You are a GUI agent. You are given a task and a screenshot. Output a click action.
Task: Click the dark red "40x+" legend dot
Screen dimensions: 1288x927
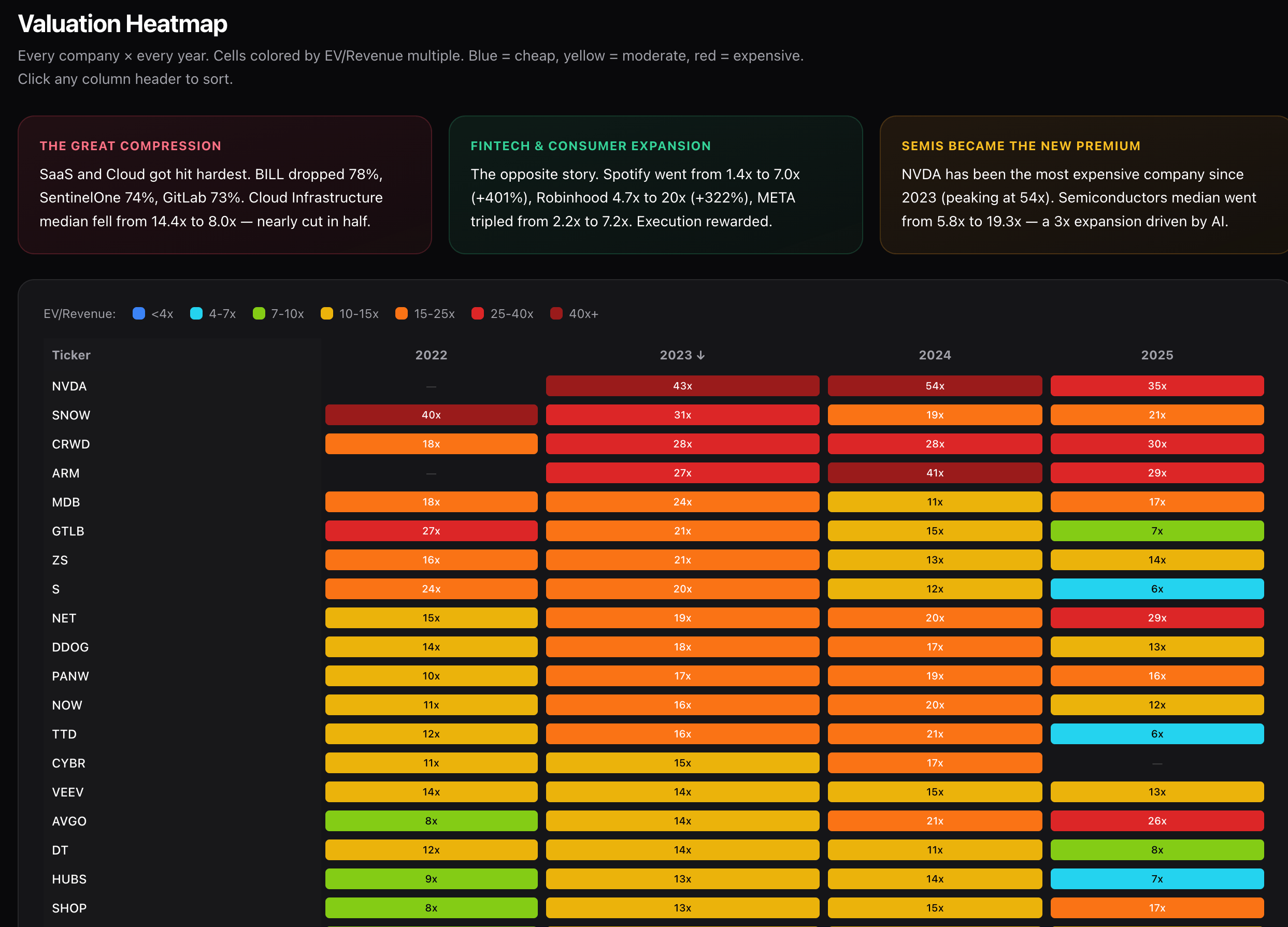[556, 313]
